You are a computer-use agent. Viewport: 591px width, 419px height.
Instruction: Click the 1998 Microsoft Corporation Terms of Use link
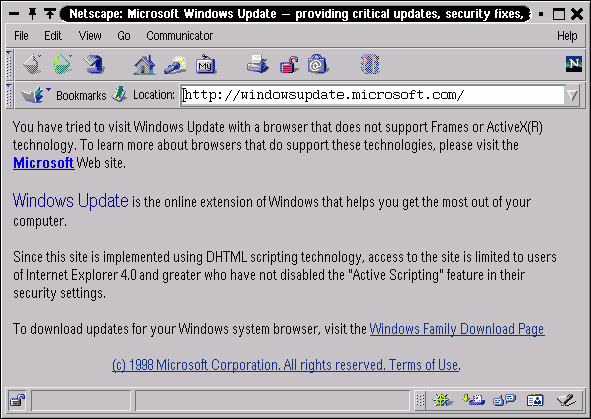[x=286, y=365]
